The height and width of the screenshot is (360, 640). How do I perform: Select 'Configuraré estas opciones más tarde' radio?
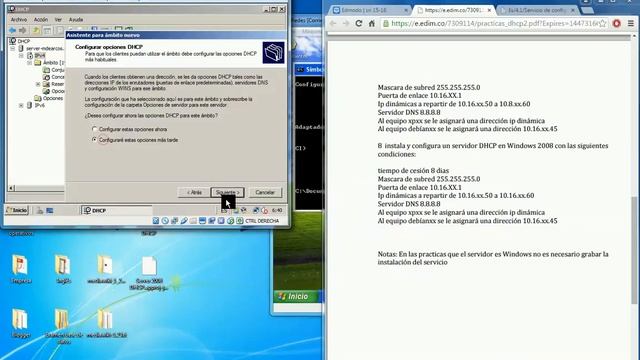(95, 140)
